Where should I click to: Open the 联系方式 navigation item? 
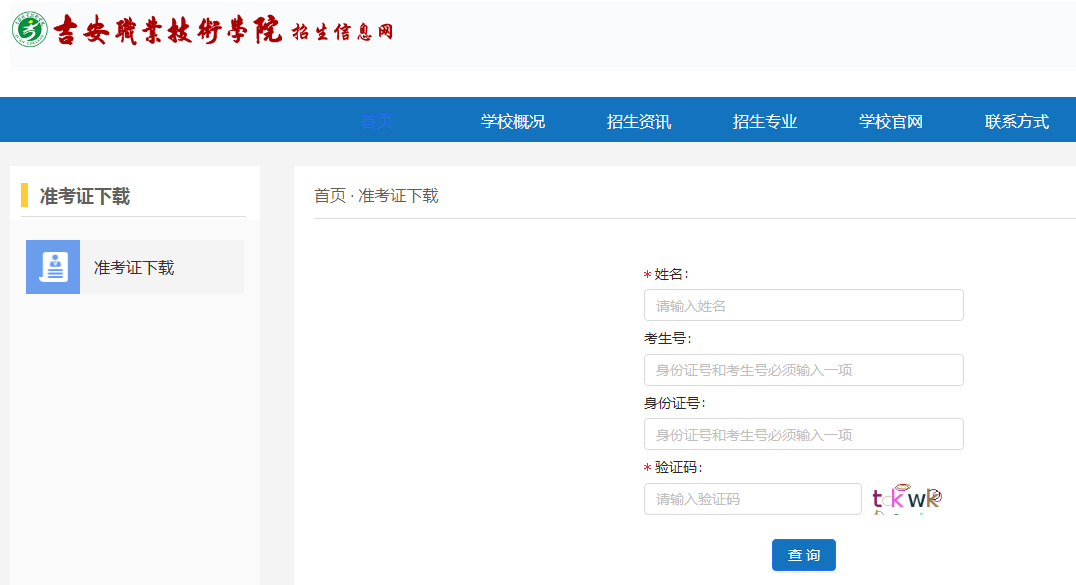tap(1017, 122)
